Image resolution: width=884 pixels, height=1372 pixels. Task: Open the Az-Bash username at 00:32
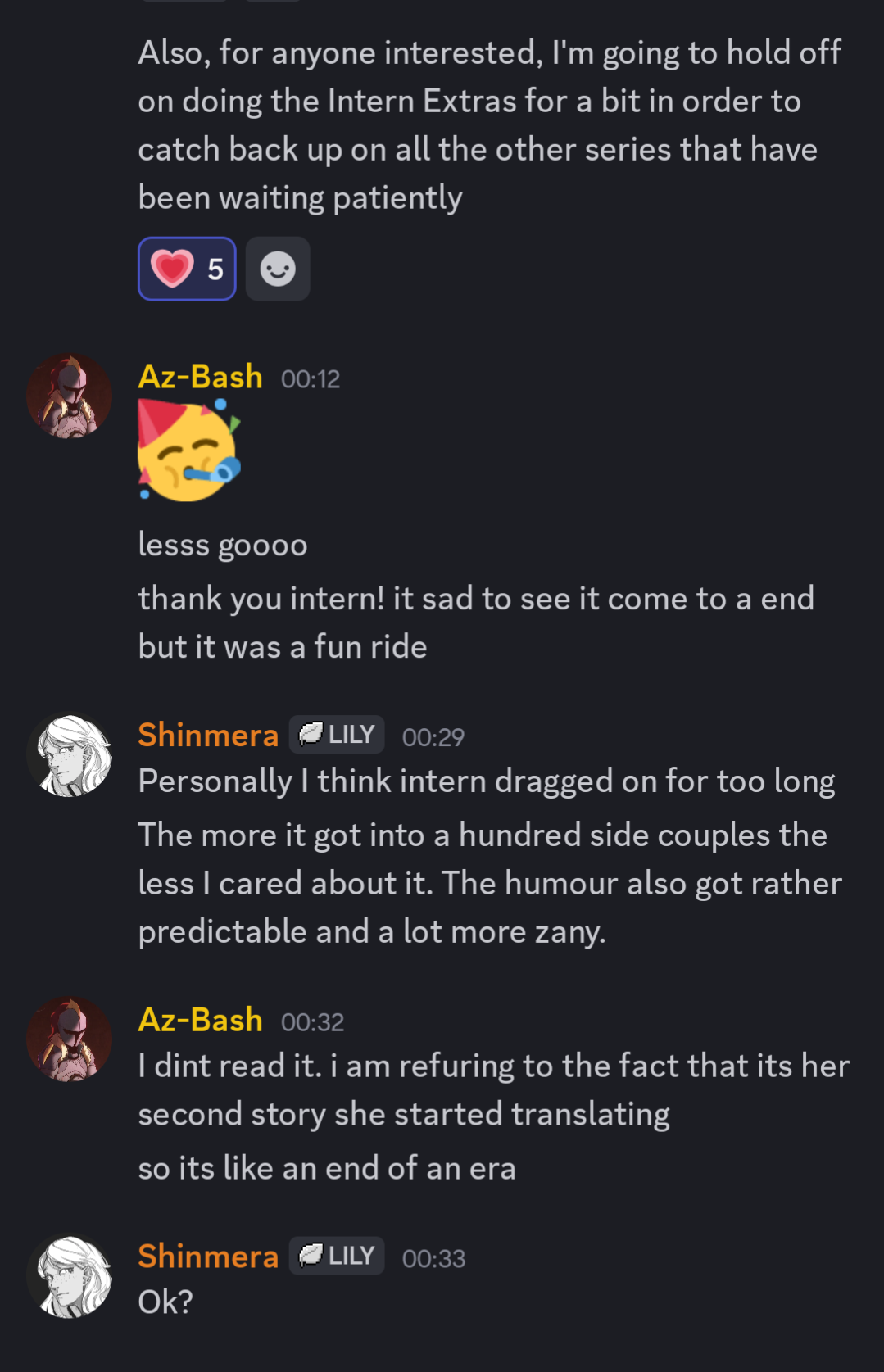tap(201, 1020)
